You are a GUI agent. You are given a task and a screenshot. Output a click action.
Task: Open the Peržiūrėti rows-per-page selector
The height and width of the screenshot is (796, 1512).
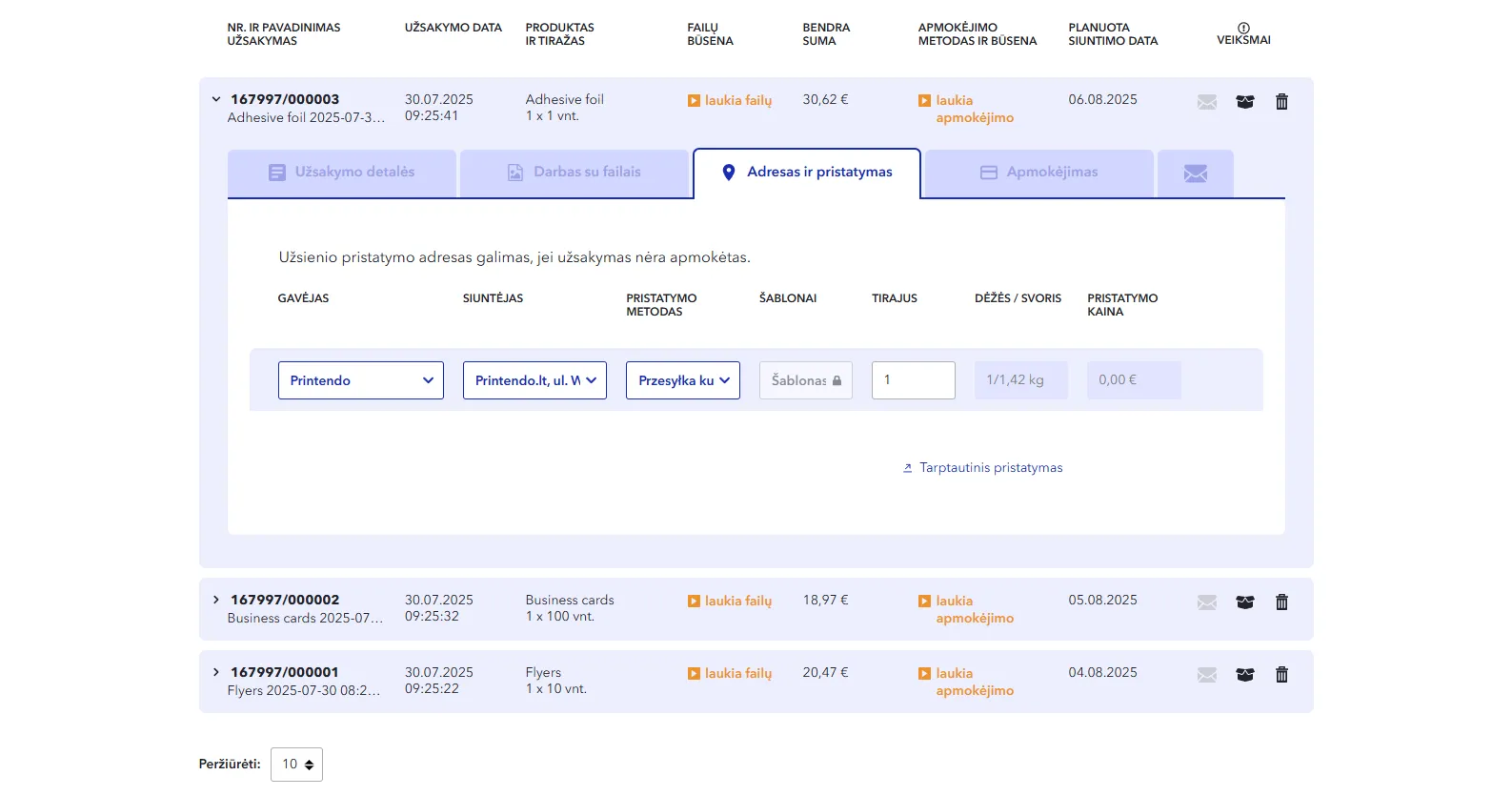[x=296, y=765]
